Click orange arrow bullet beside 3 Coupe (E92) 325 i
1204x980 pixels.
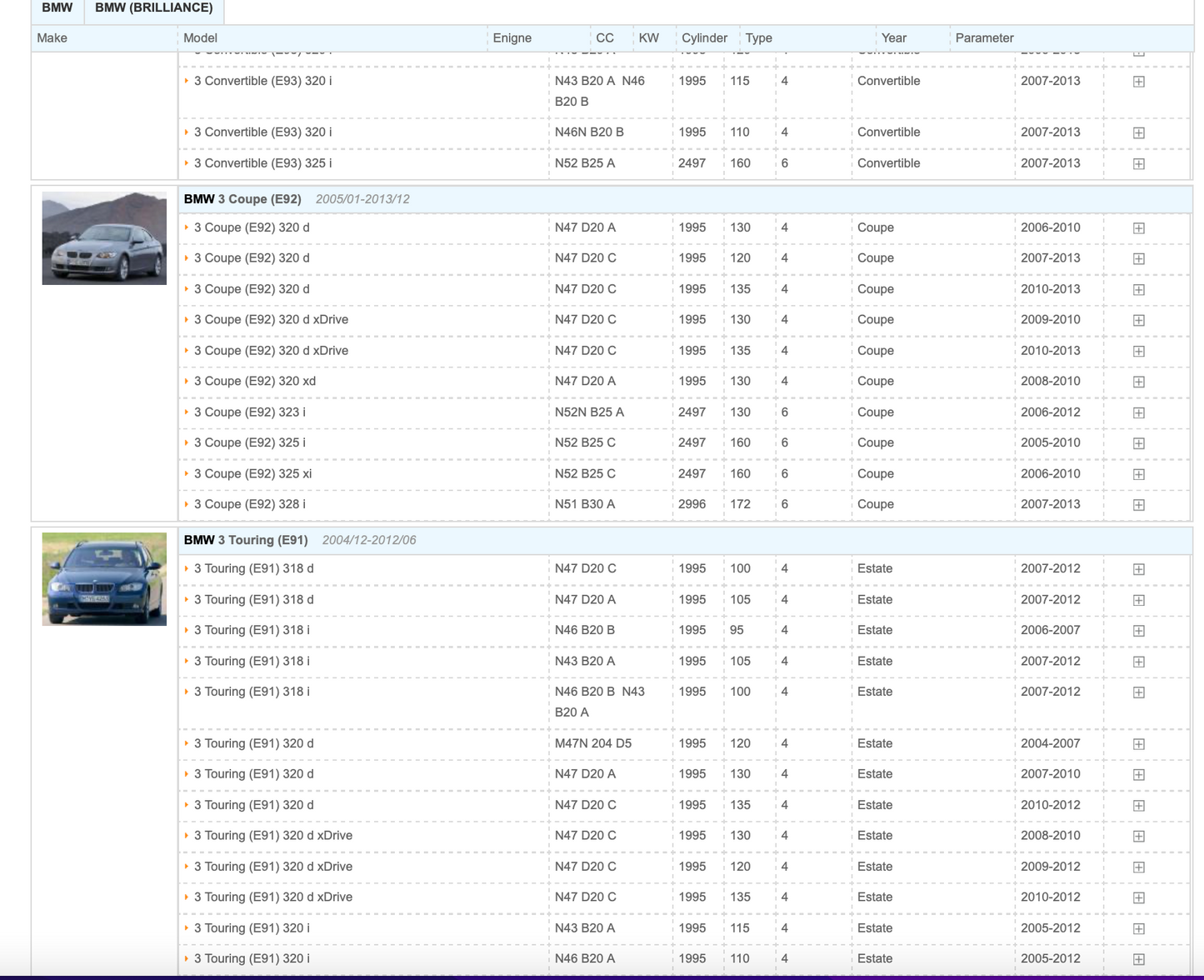coord(187,443)
